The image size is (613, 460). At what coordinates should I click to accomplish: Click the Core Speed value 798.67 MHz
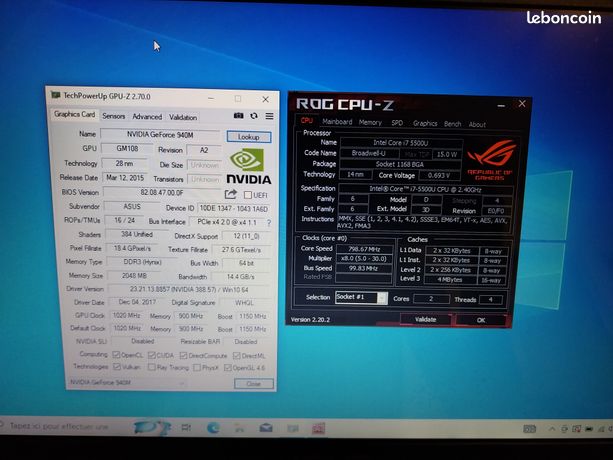364,249
